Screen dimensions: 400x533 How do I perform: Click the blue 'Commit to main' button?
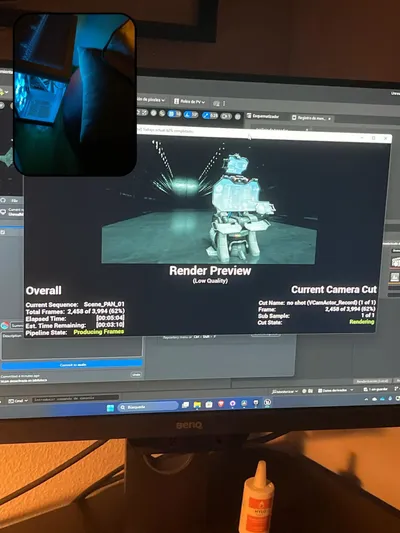click(72, 364)
